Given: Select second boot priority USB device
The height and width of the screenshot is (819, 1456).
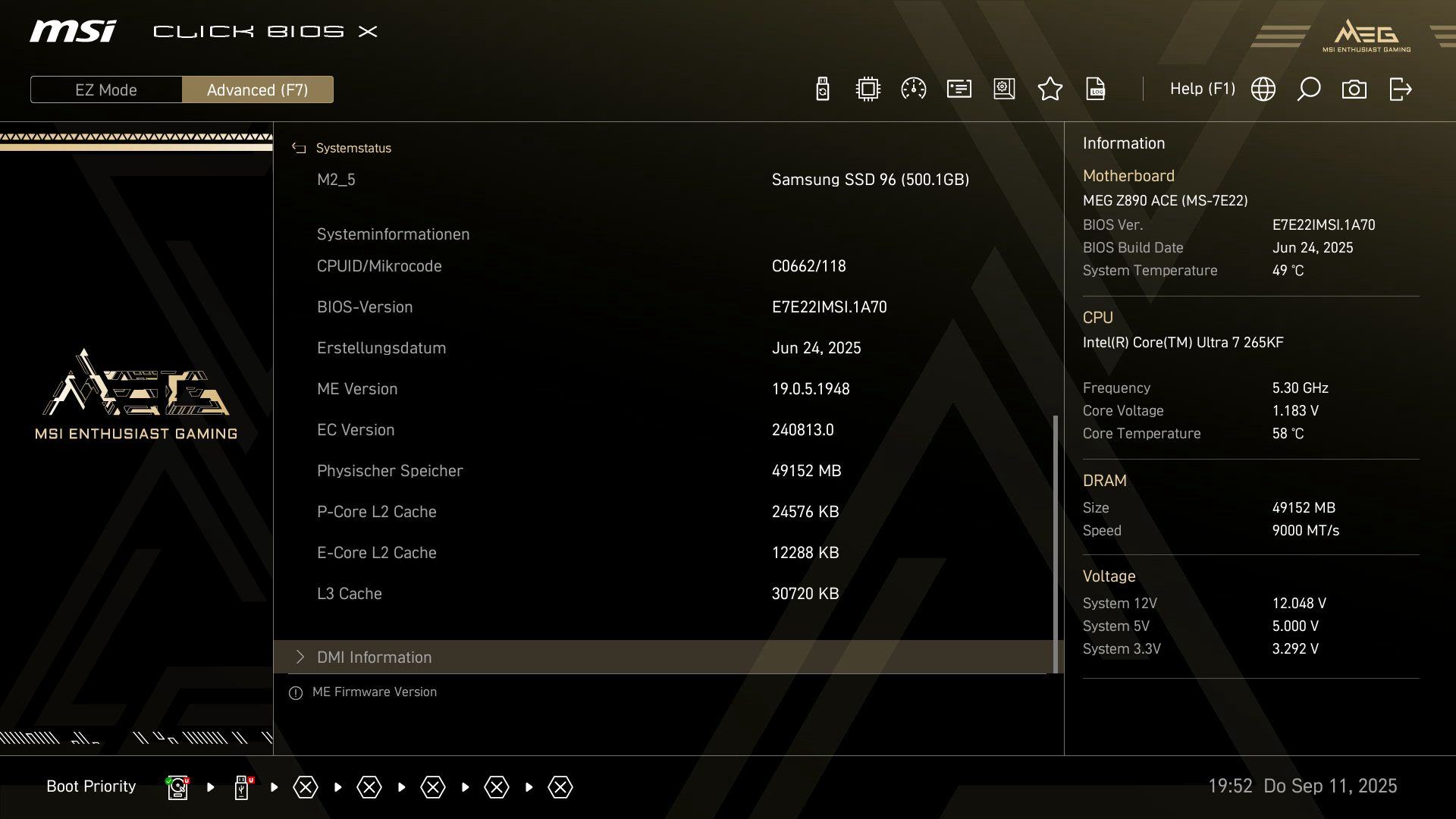Looking at the screenshot, I should (x=242, y=787).
